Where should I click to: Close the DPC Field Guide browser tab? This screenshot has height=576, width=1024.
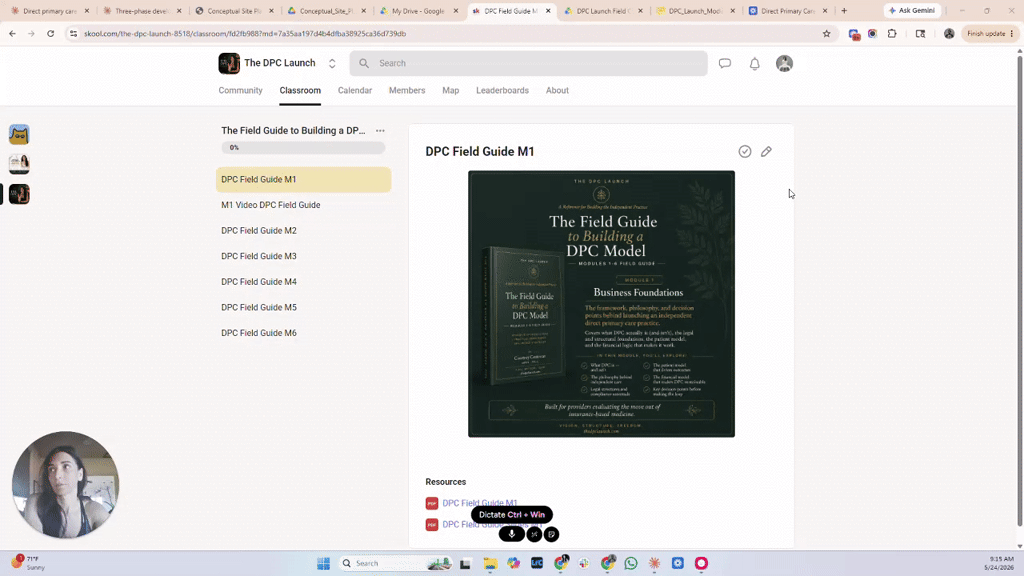point(548,11)
